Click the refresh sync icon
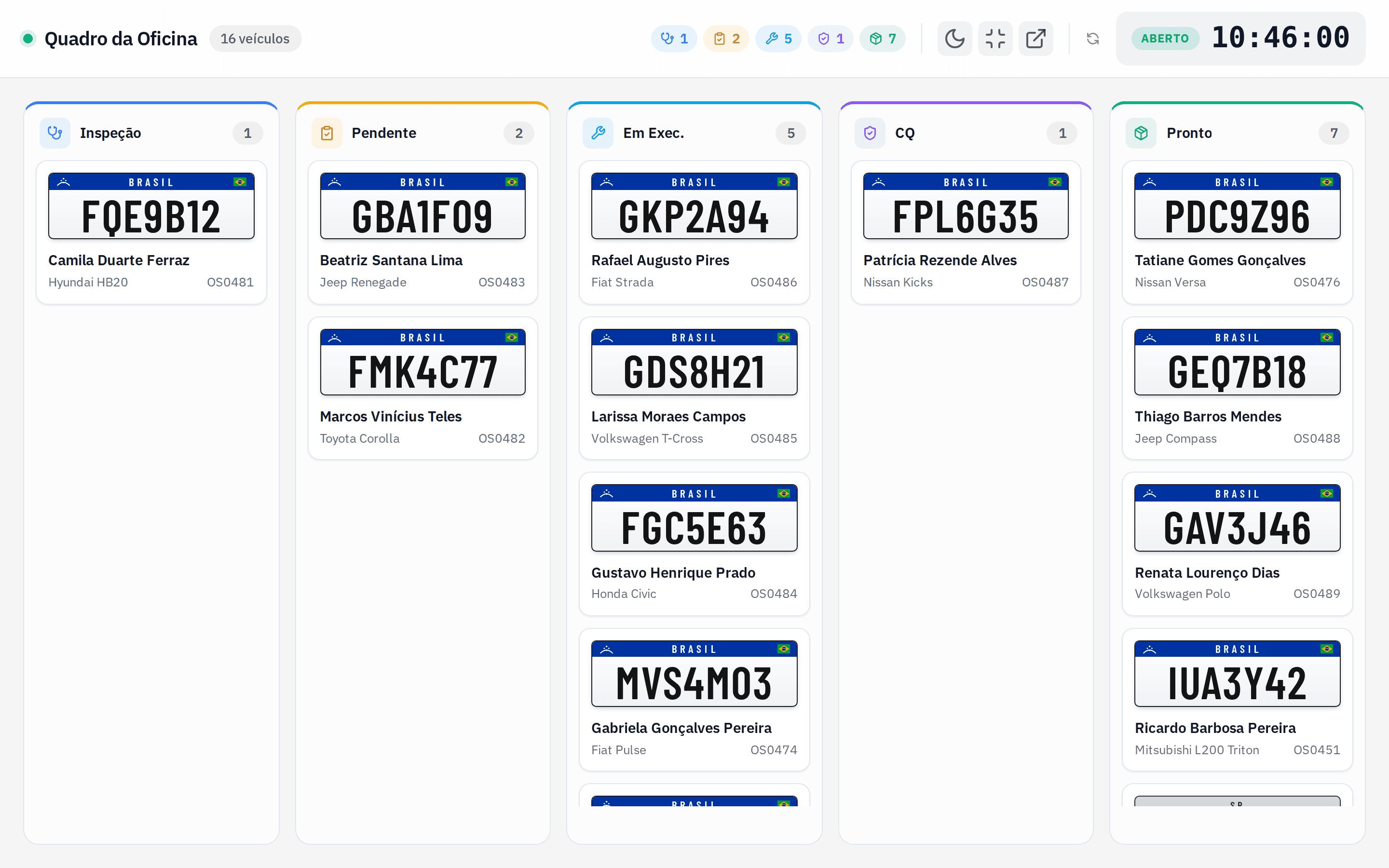The image size is (1389, 868). (x=1093, y=39)
